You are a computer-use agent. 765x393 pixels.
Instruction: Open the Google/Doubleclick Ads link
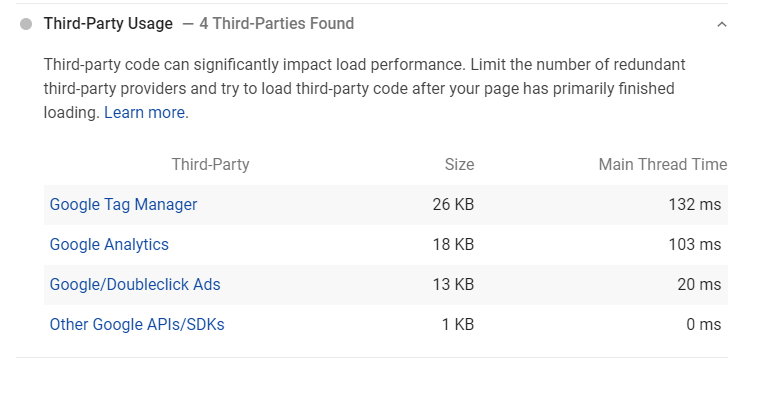click(x=135, y=284)
